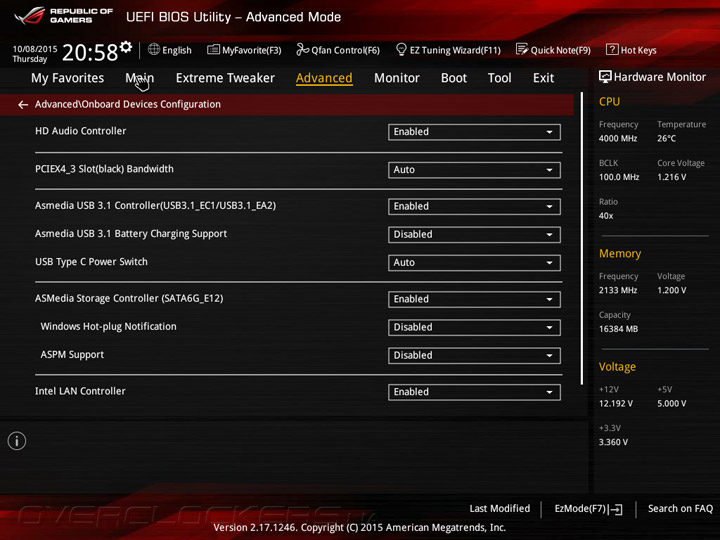The image size is (720, 540).
Task: Select Windows Hot-plug Notification label
Action: [x=108, y=326]
